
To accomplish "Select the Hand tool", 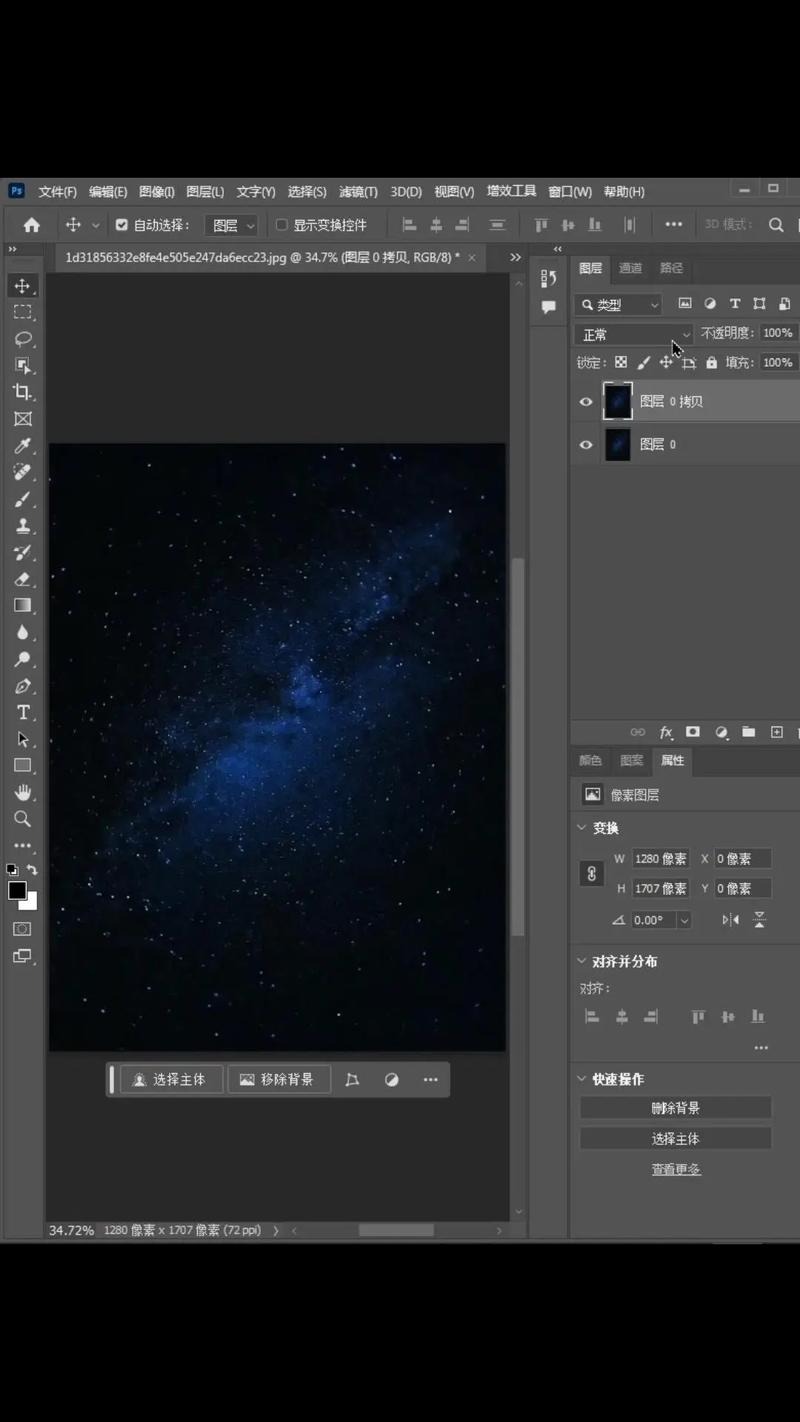I will [x=23, y=793].
